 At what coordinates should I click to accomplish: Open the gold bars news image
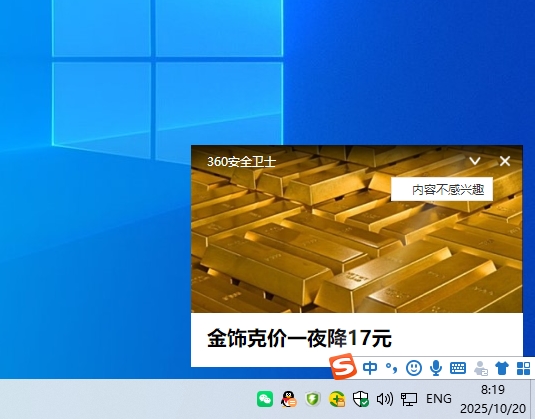(x=357, y=229)
